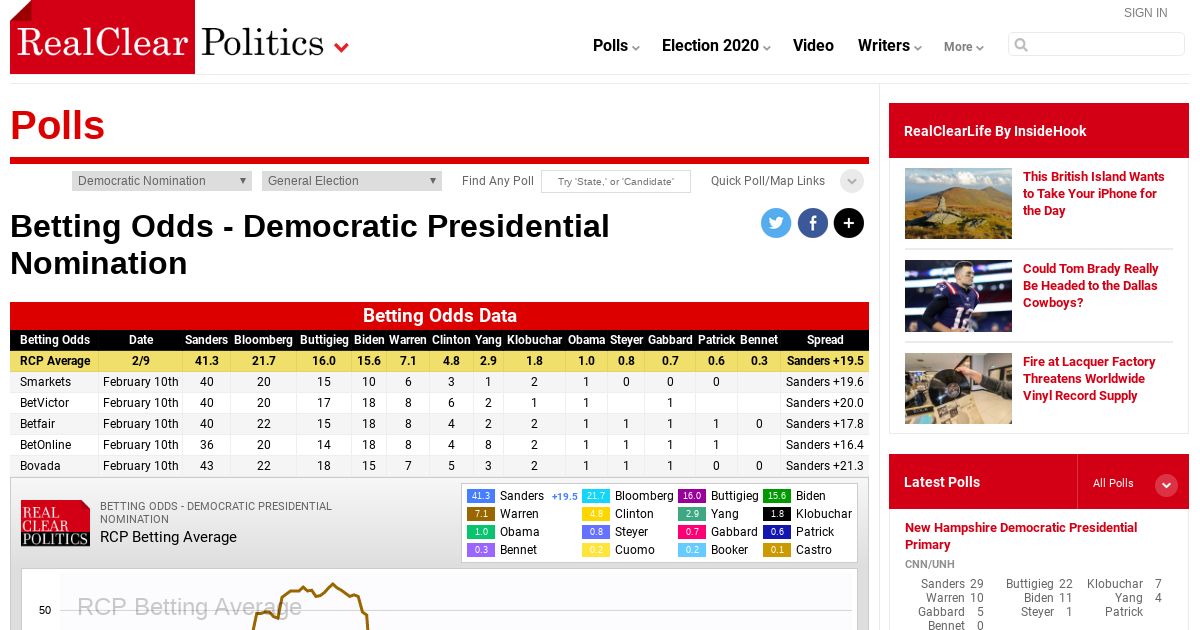This screenshot has width=1200, height=630.
Task: Open the Democratic Nomination dropdown
Action: [162, 181]
